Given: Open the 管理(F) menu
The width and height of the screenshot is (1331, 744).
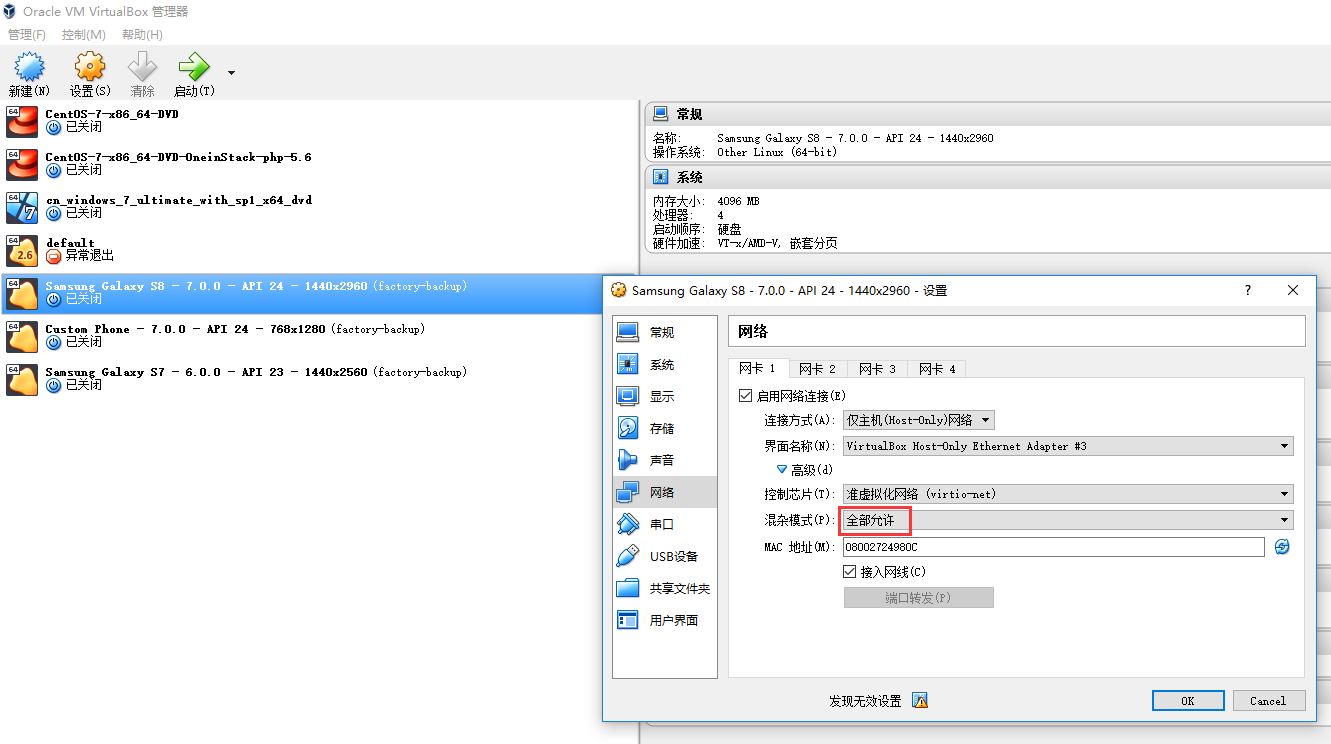Looking at the screenshot, I should pos(27,35).
